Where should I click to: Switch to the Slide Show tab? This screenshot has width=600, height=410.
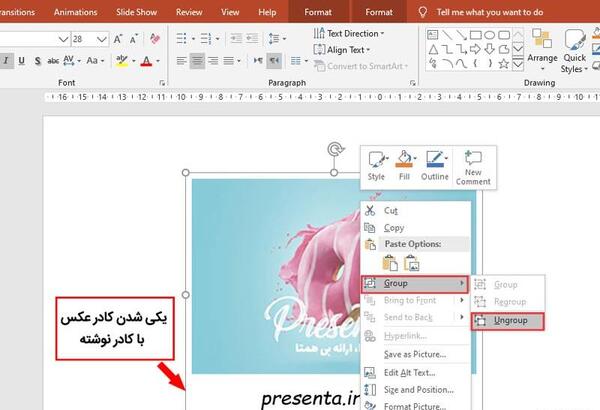click(137, 12)
